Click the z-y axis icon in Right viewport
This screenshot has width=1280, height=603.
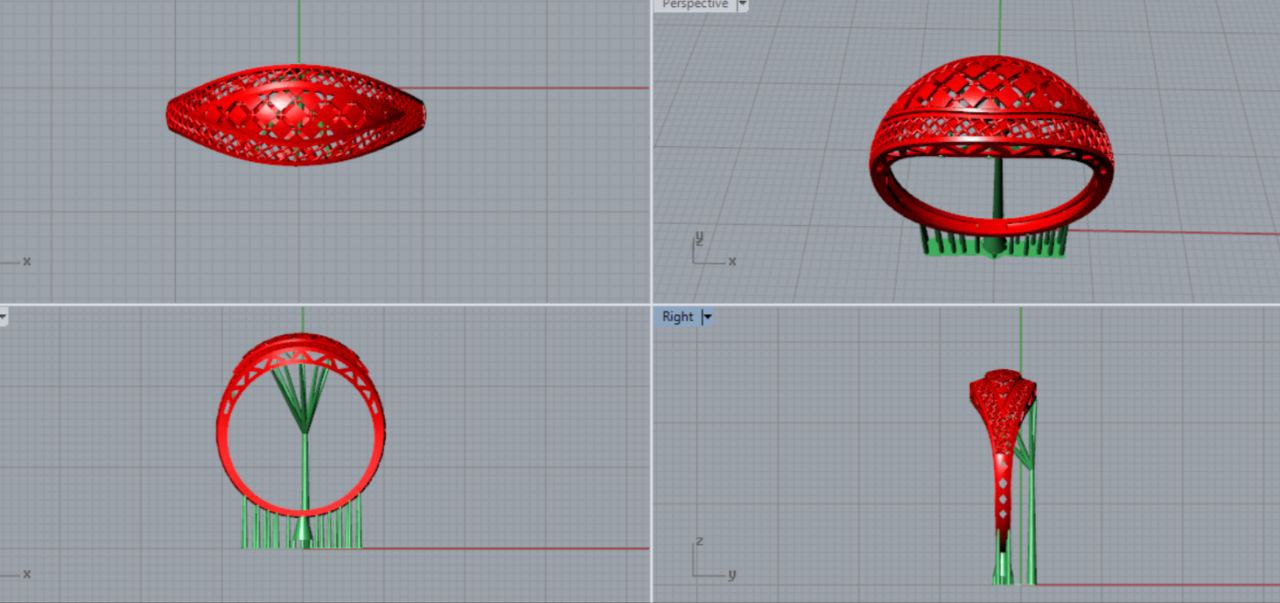(709, 562)
